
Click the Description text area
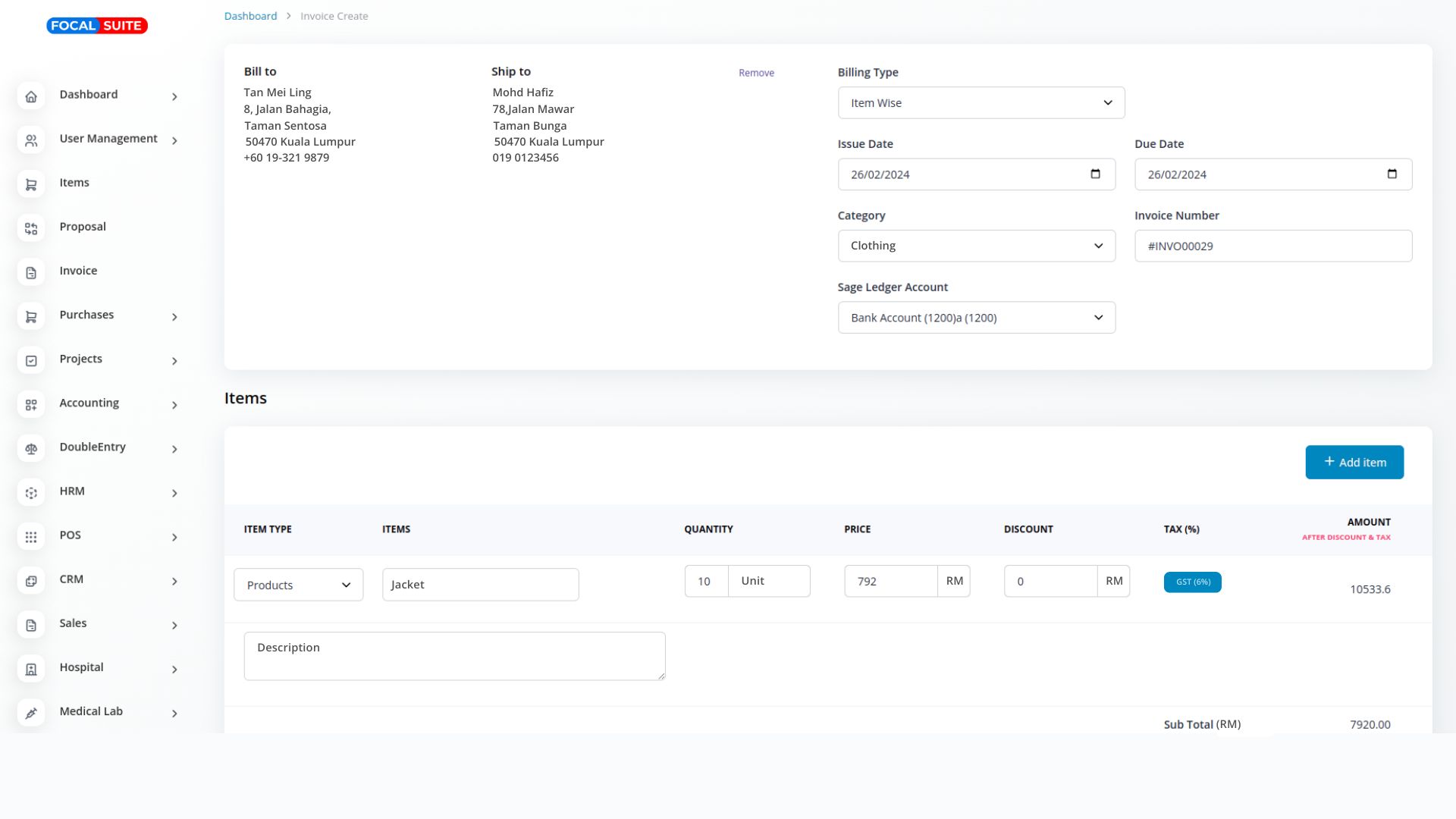(x=454, y=656)
